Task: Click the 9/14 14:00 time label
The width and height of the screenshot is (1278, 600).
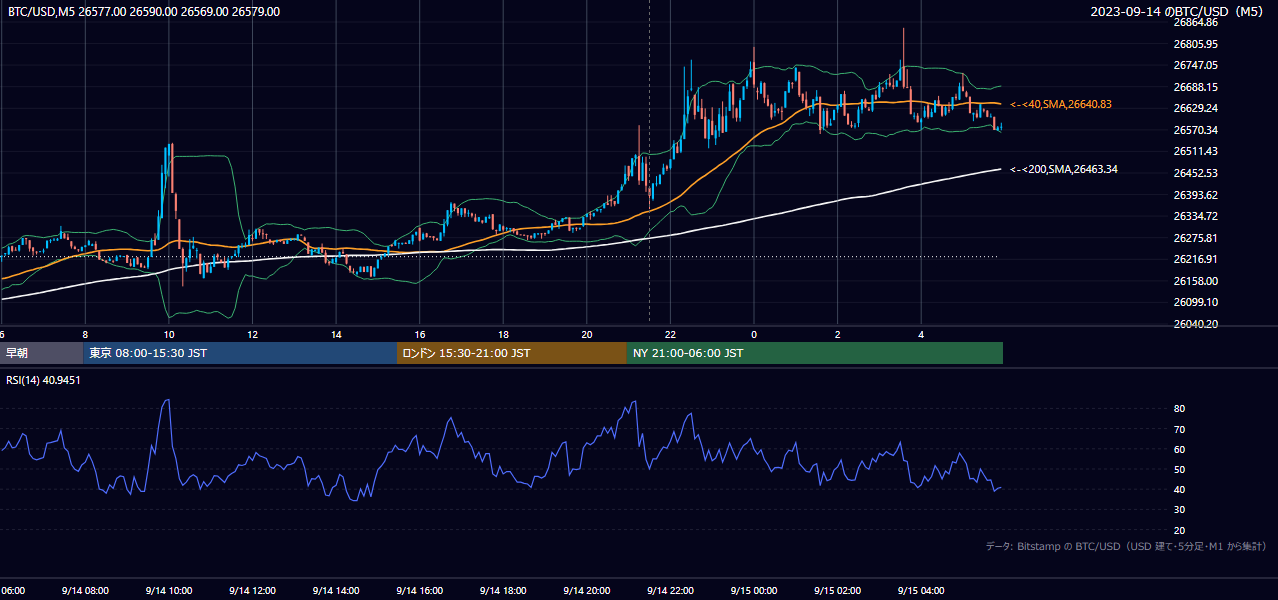Action: 336,590
